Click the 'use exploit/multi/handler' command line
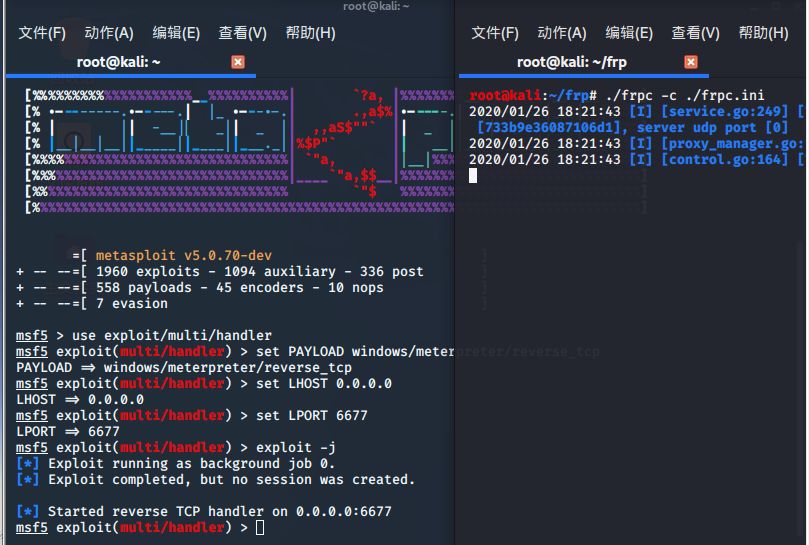Screen dimensions: 809x545 pyautogui.click(x=144, y=335)
